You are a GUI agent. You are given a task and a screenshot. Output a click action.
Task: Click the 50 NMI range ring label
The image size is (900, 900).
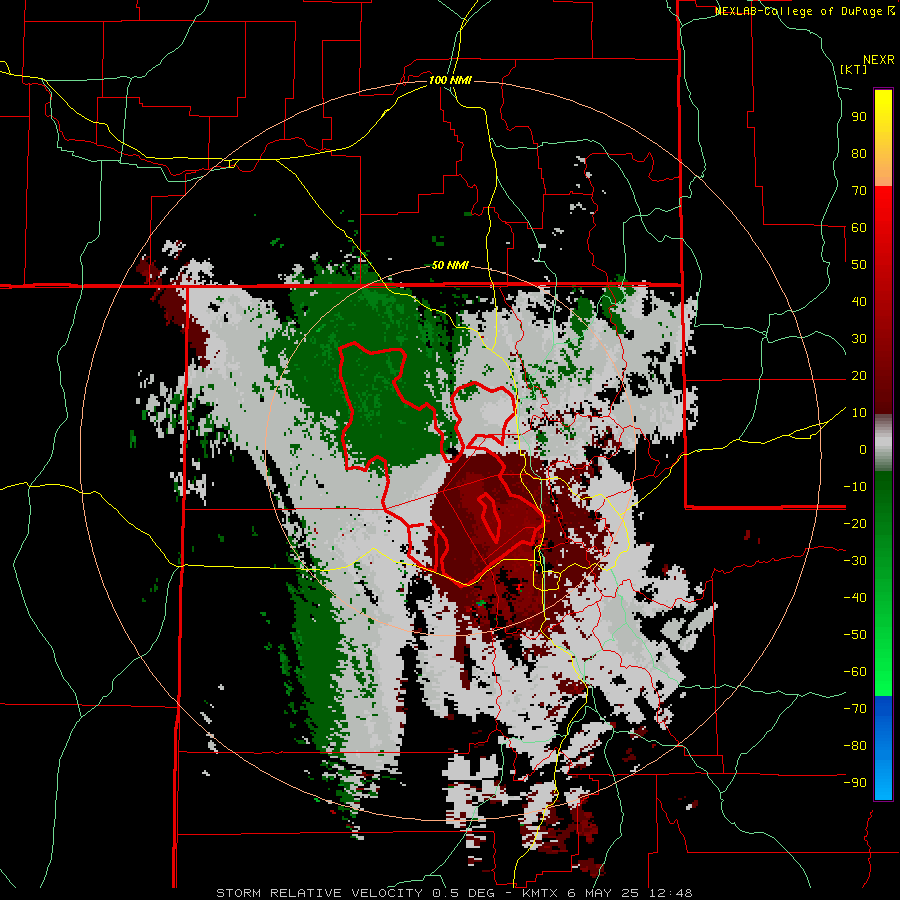[x=450, y=265]
